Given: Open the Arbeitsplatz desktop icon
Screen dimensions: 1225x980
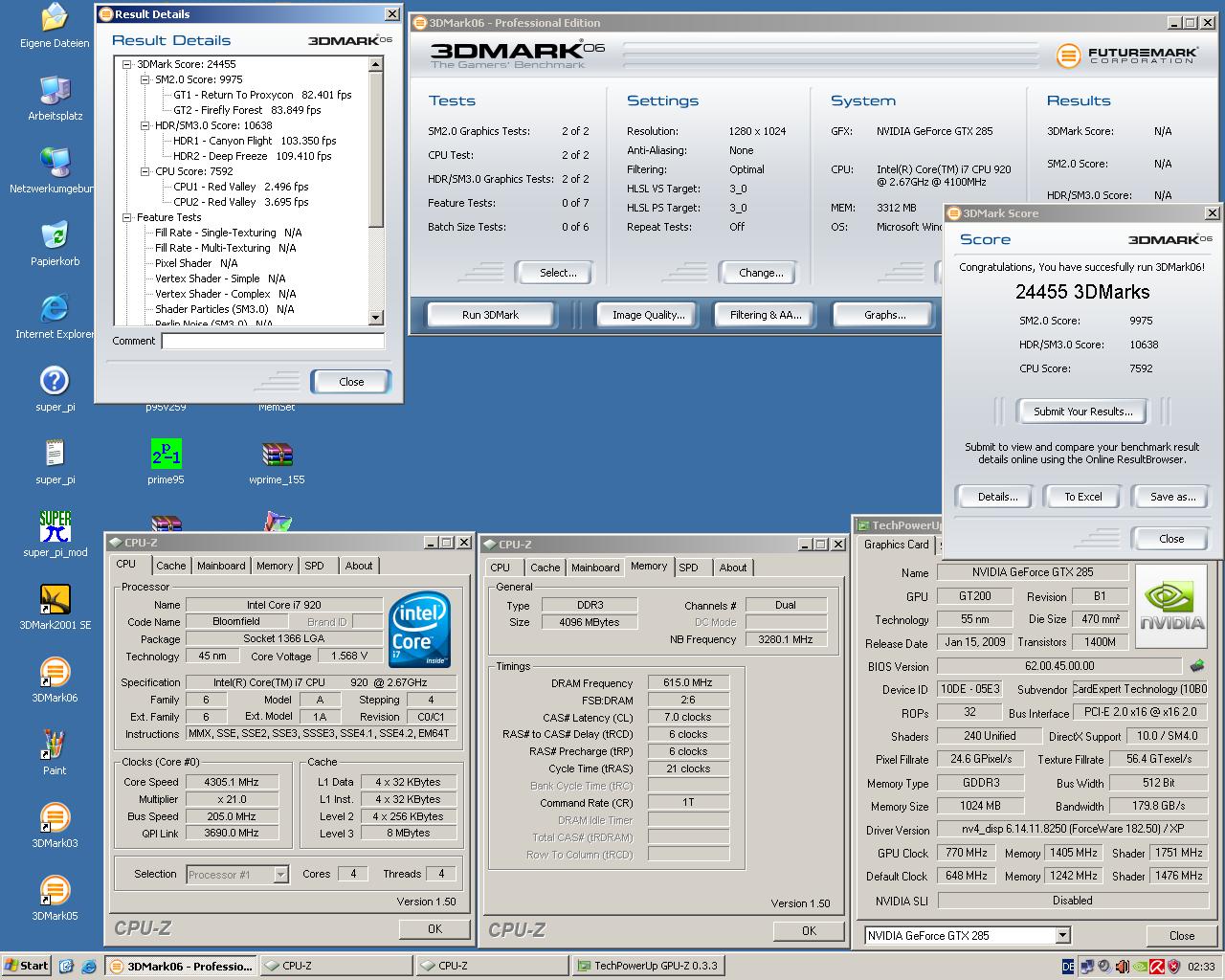Looking at the screenshot, I should tap(55, 90).
